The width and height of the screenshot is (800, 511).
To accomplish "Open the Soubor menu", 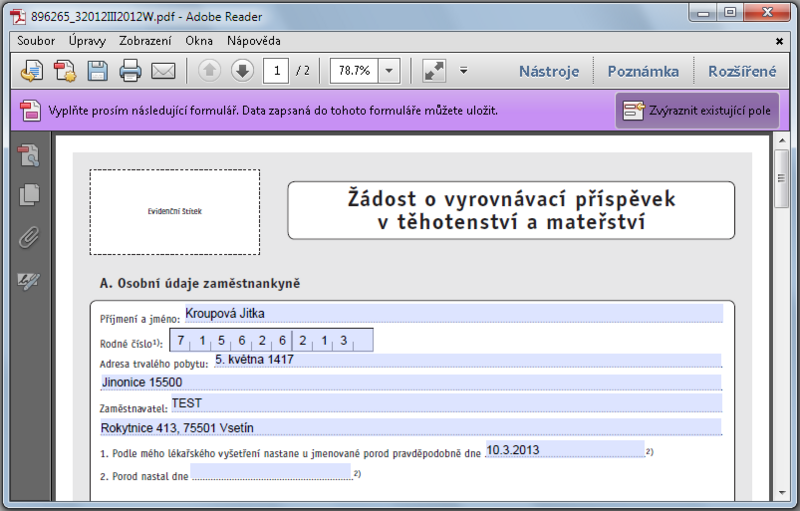I will (36, 41).
